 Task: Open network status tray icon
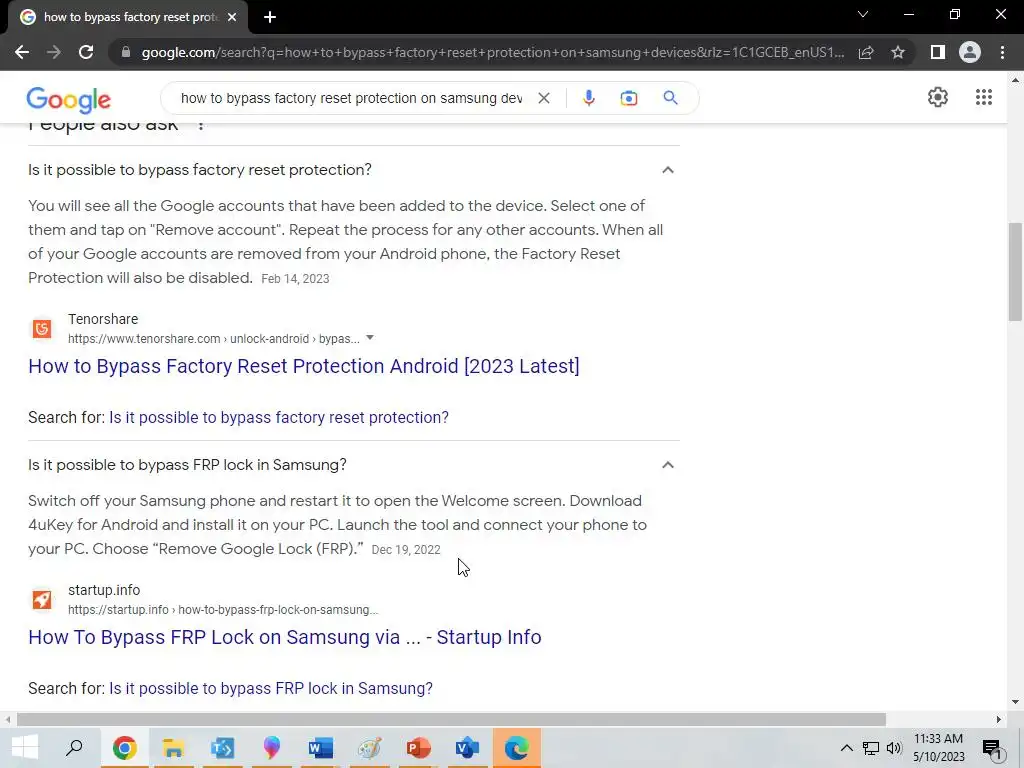pos(871,748)
